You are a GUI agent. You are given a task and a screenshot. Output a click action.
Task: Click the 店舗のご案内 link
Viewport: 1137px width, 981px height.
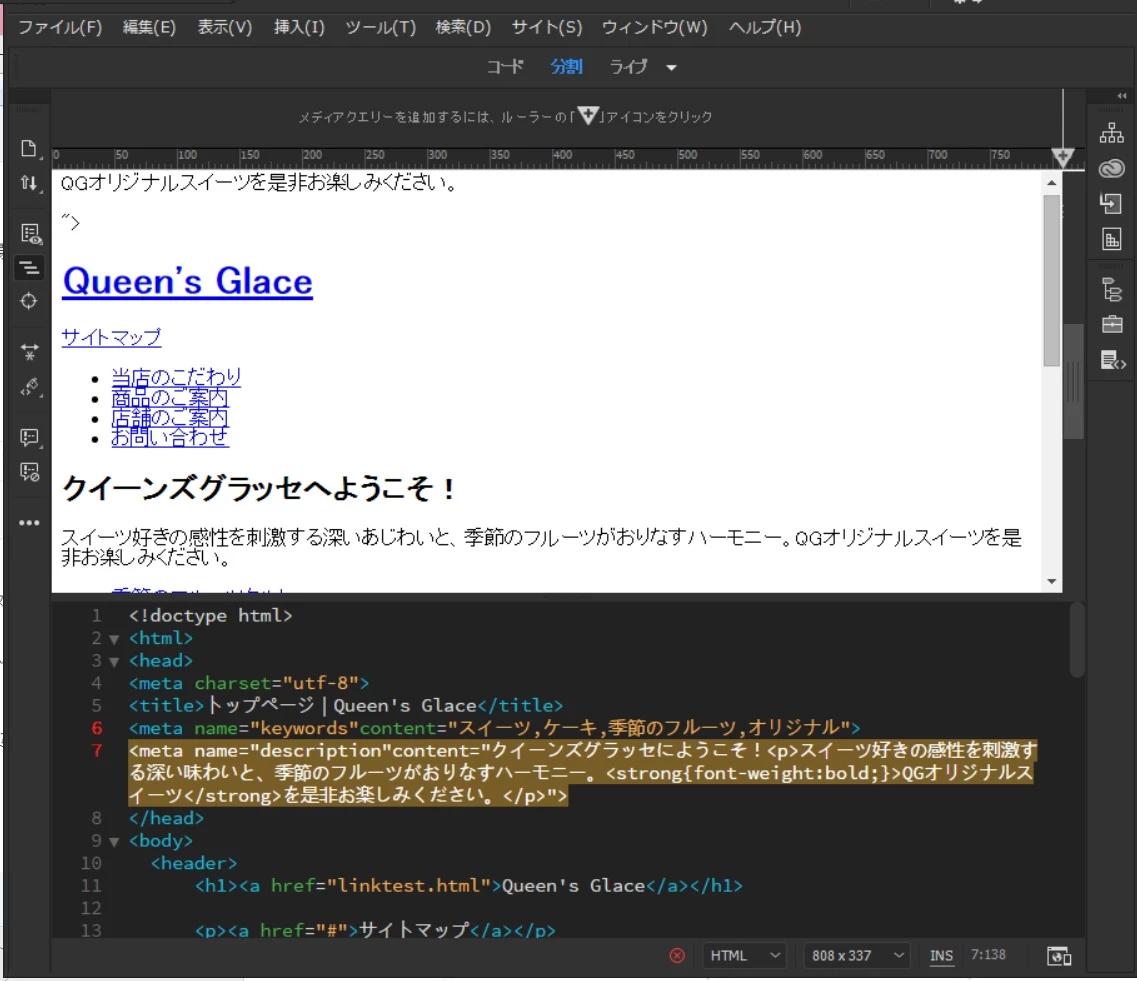(170, 417)
